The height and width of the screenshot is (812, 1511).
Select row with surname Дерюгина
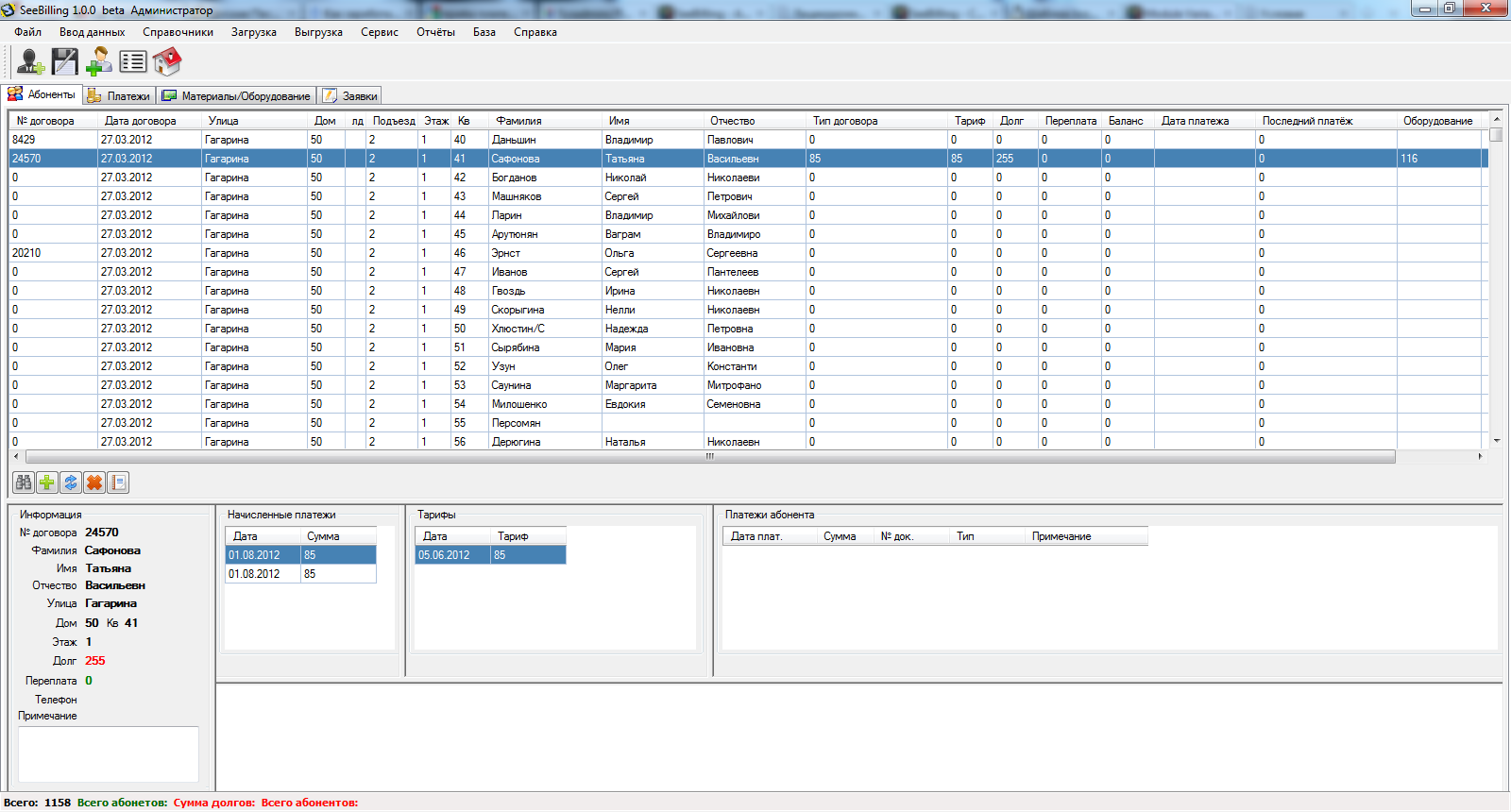[x=749, y=441]
